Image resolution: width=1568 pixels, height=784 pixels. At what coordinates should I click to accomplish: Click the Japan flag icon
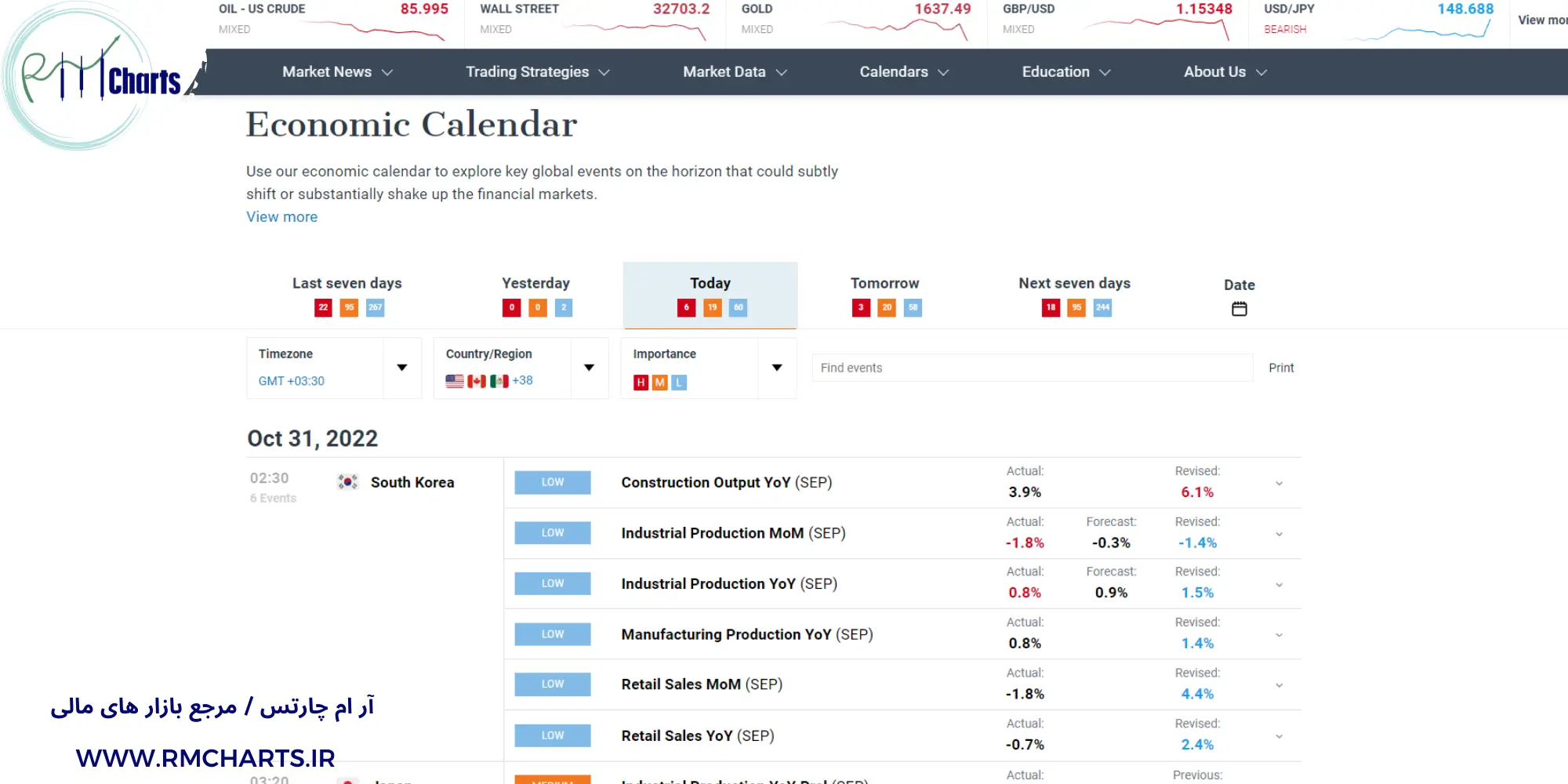click(x=348, y=780)
